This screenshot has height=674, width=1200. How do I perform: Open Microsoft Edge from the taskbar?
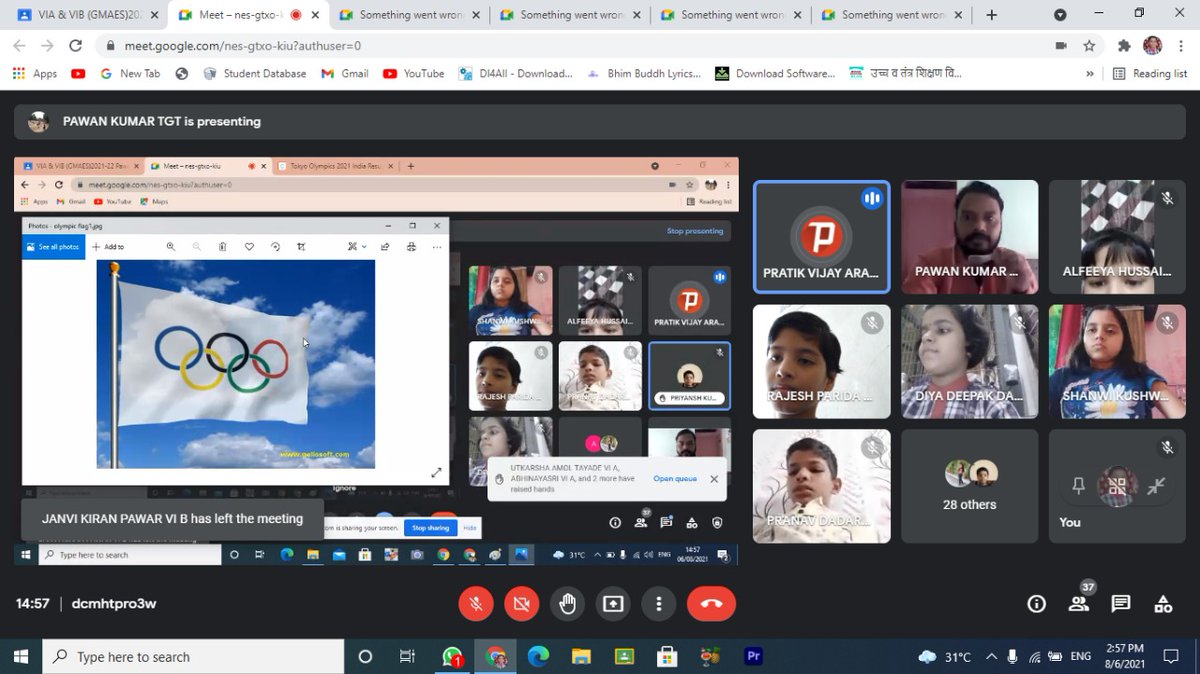pyautogui.click(x=538, y=657)
